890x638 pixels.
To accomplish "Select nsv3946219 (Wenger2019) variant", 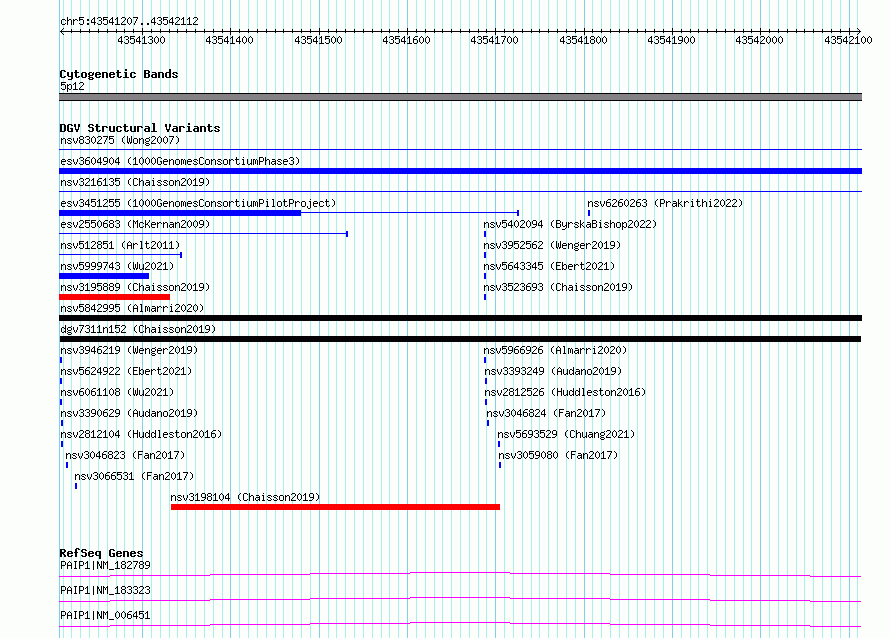I will pos(129,350).
